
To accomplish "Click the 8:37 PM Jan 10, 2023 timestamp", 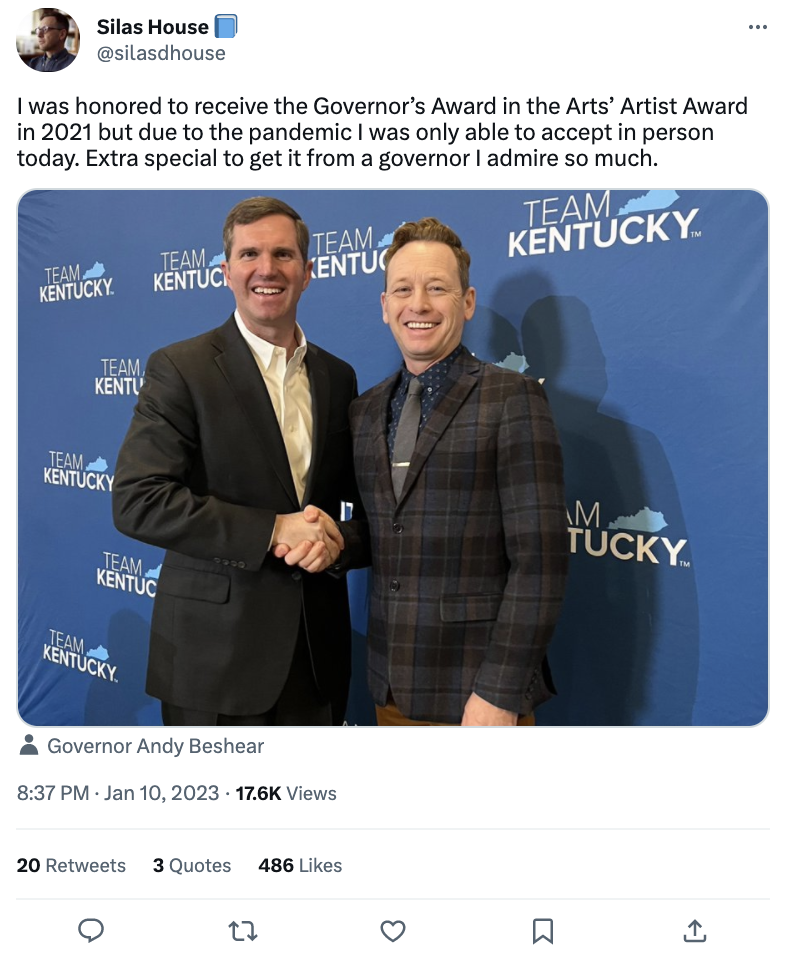I will (x=118, y=793).
